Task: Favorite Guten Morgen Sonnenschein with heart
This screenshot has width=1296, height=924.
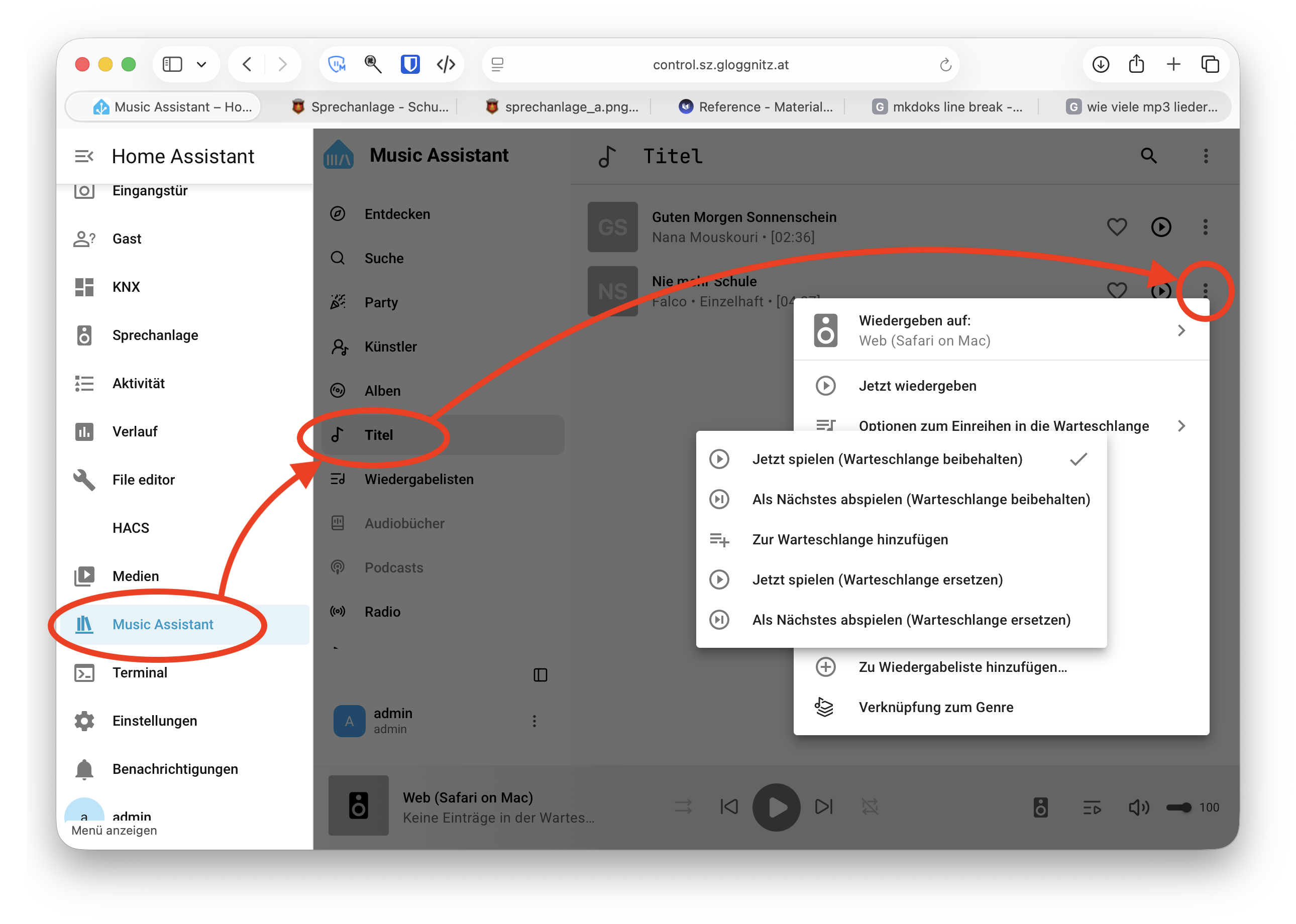Action: point(1117,226)
